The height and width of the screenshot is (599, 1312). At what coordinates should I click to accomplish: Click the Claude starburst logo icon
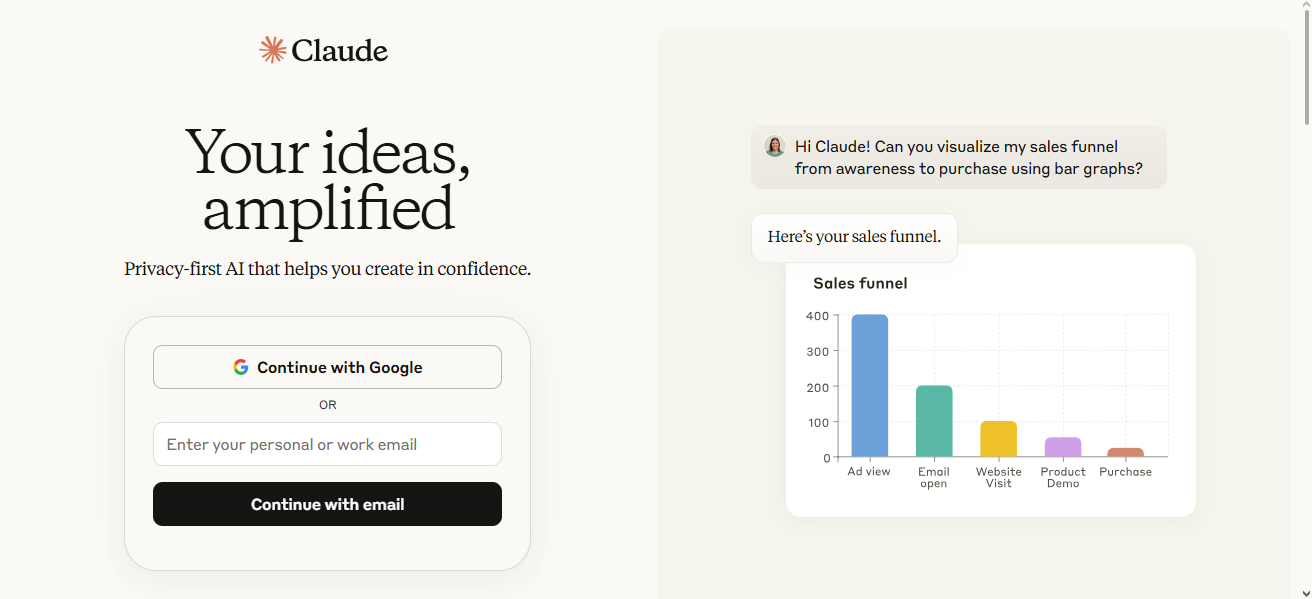click(273, 50)
